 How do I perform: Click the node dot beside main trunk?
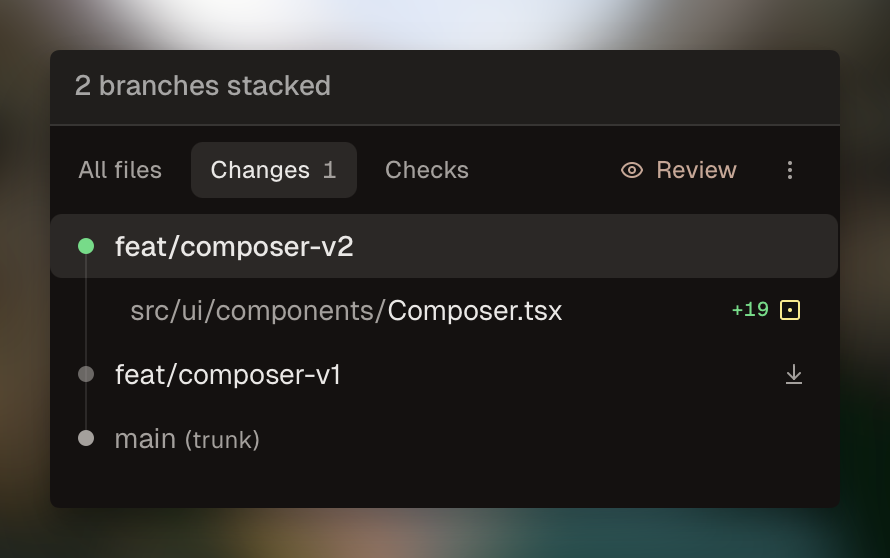[86, 438]
